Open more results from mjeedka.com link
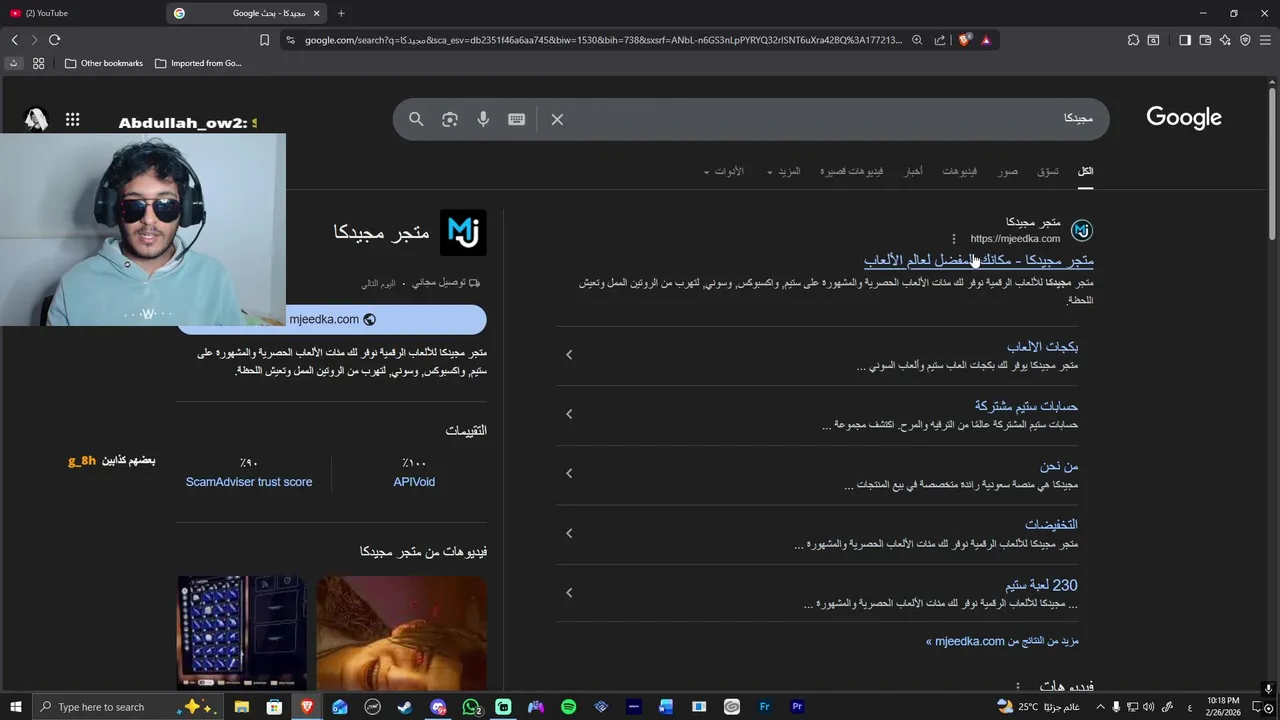The image size is (1280, 720). pos(1002,641)
